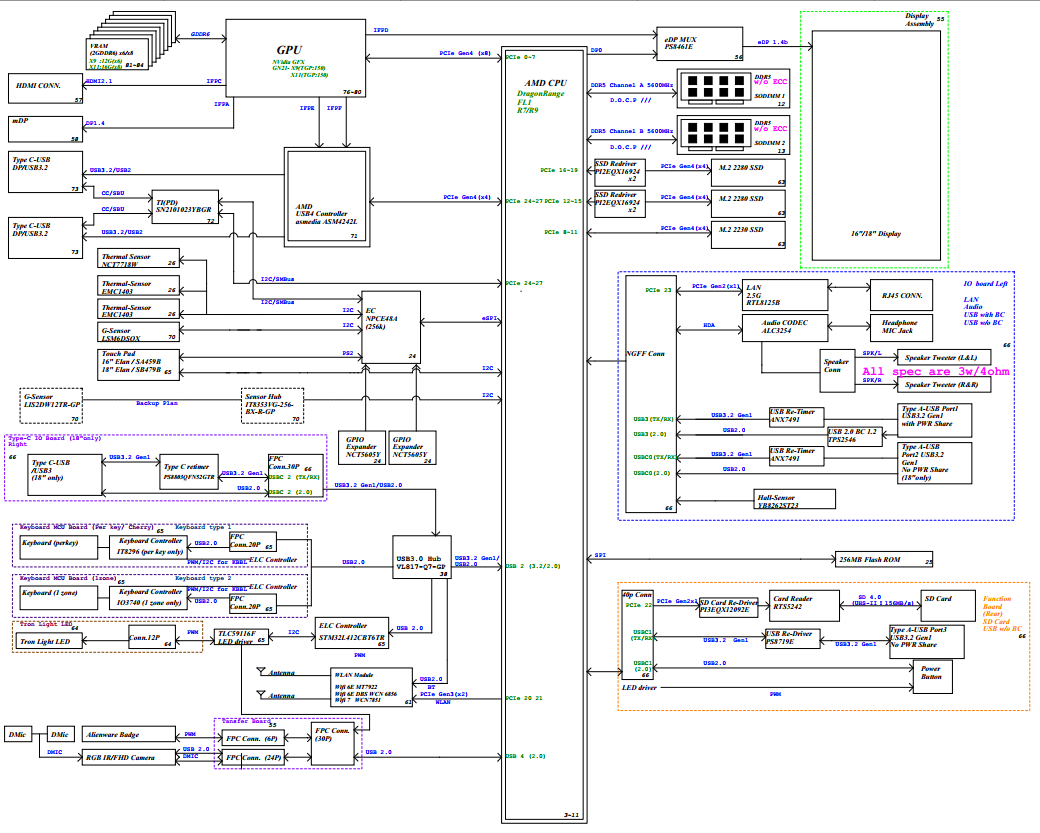The height and width of the screenshot is (833, 1040).
Task: Select the Keyboard (1 zone) block
Action: coord(58,597)
